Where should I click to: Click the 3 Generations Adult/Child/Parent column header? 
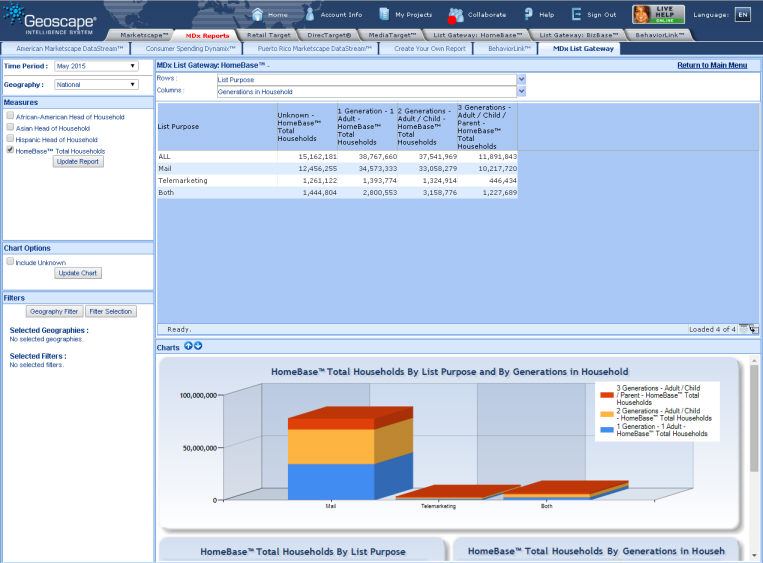487,127
